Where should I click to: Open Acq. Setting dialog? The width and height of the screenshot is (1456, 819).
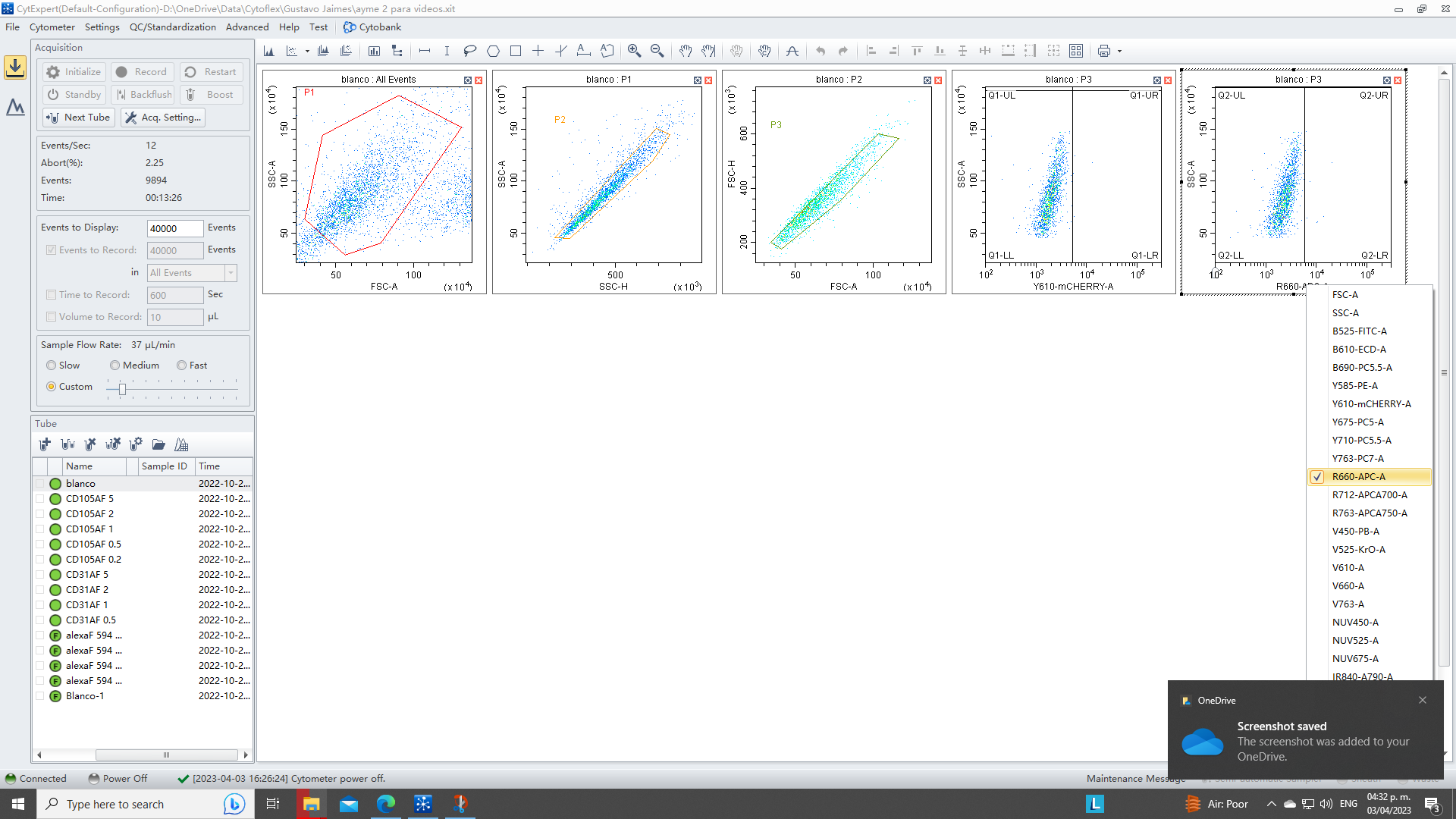163,118
